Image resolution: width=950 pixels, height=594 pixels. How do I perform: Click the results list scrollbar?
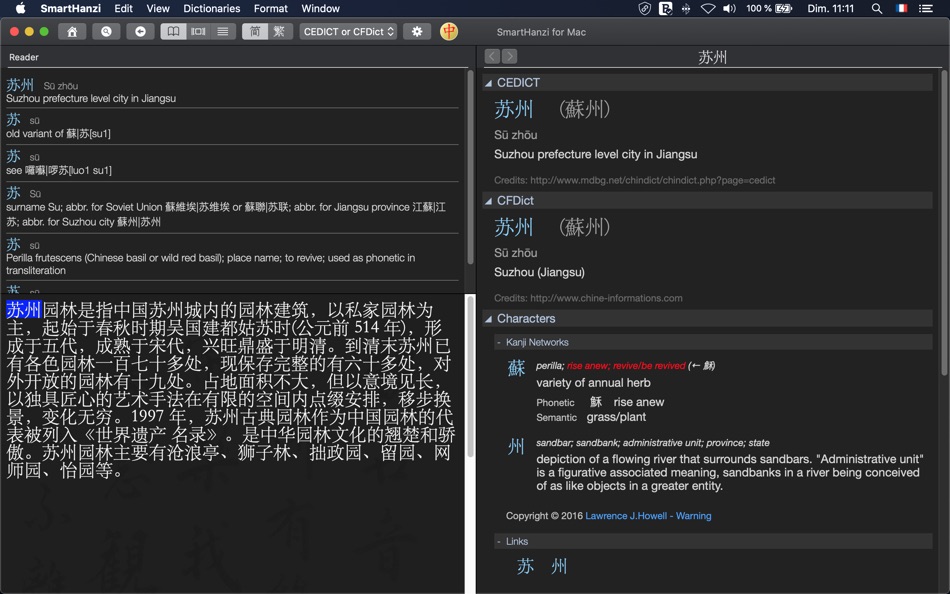470,167
